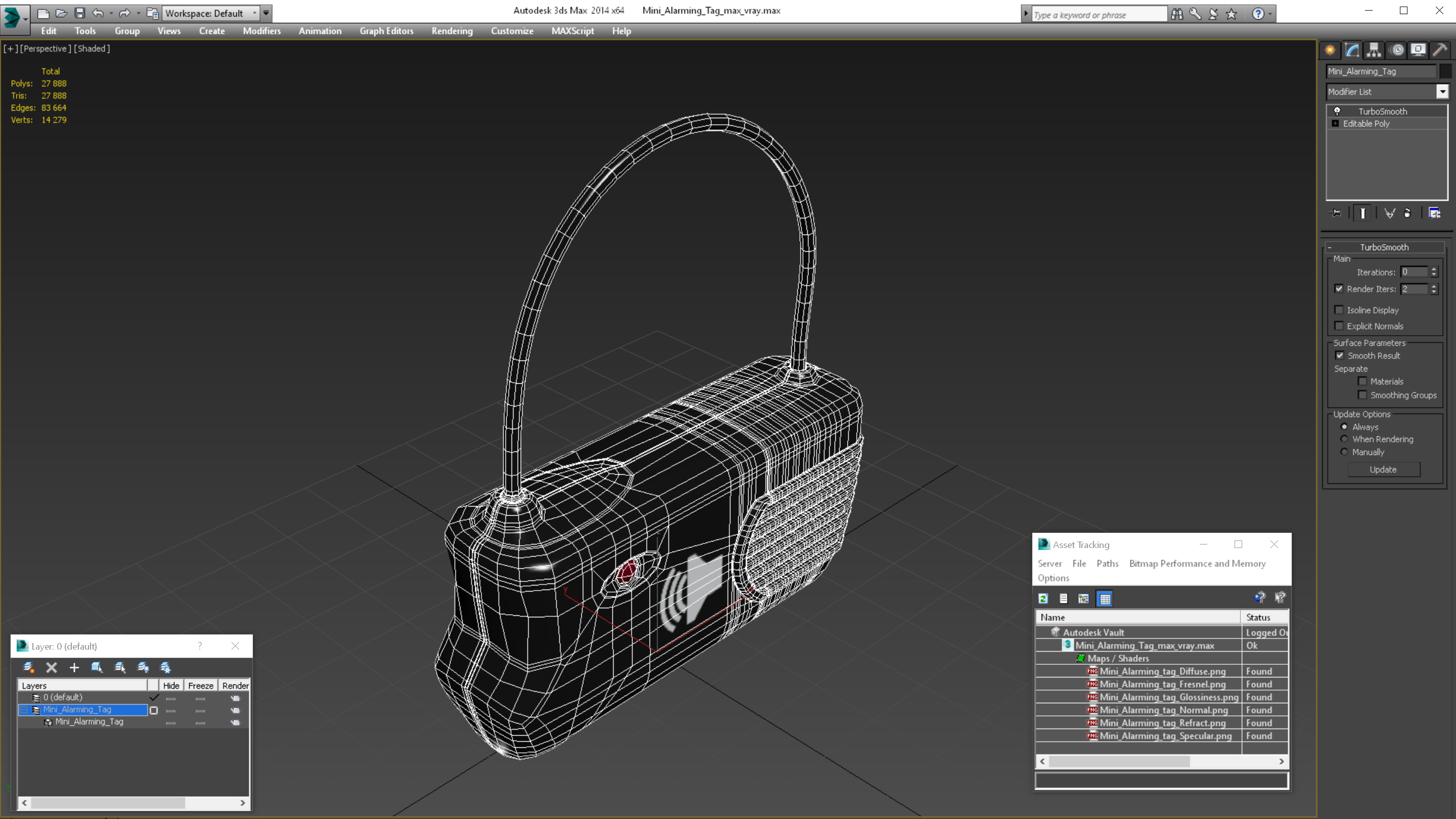Click the delete layer X icon

(x=52, y=667)
